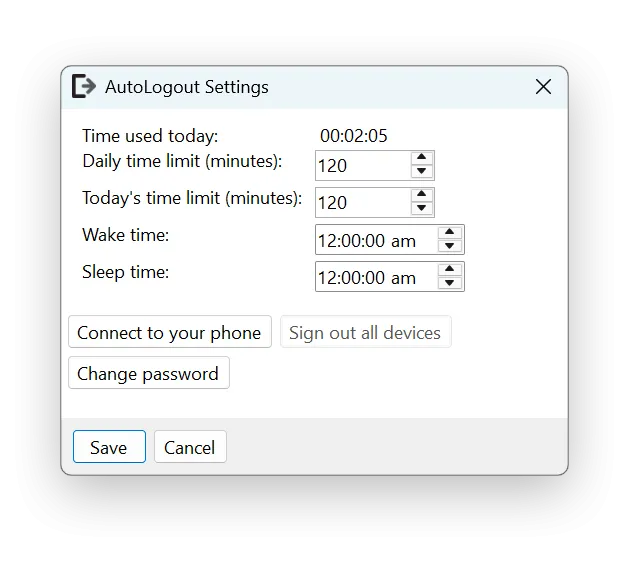Click Sign out all devices button
The image size is (632, 563).
[x=365, y=333]
